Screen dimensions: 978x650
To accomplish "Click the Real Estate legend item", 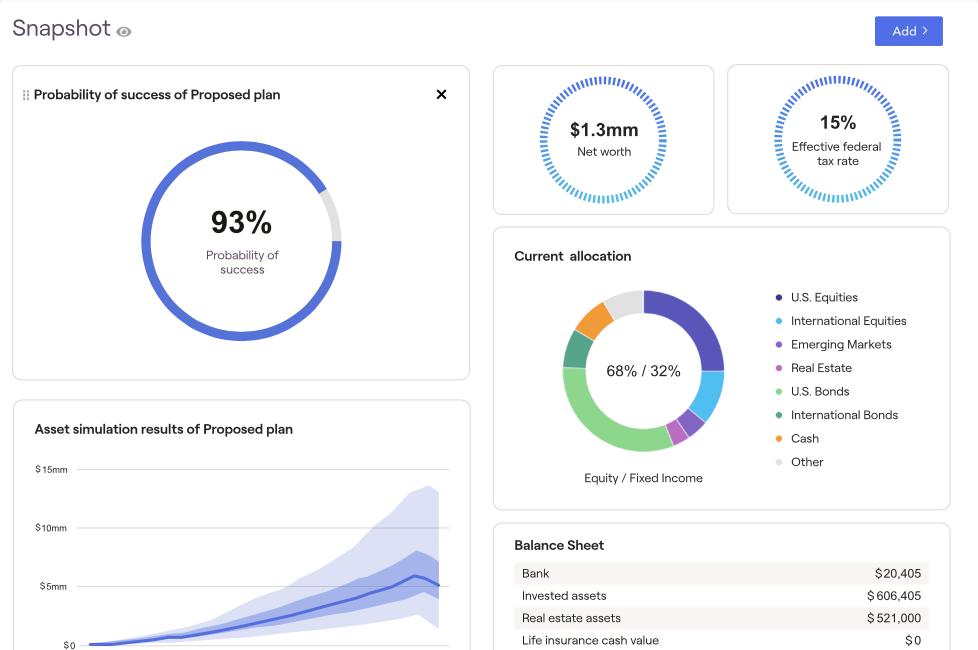I will 813,368.
